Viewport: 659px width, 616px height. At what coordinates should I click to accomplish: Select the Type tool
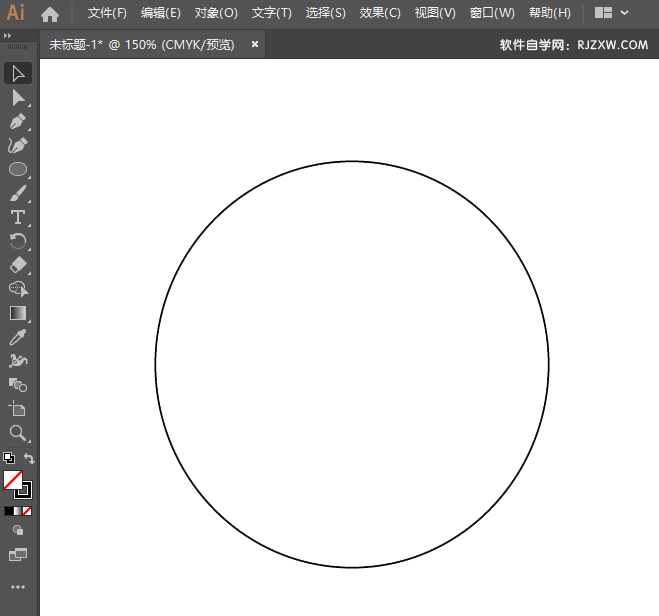coord(18,217)
